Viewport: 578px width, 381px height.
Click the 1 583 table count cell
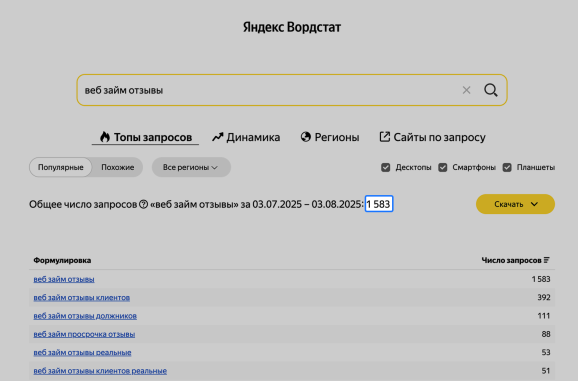(x=541, y=279)
